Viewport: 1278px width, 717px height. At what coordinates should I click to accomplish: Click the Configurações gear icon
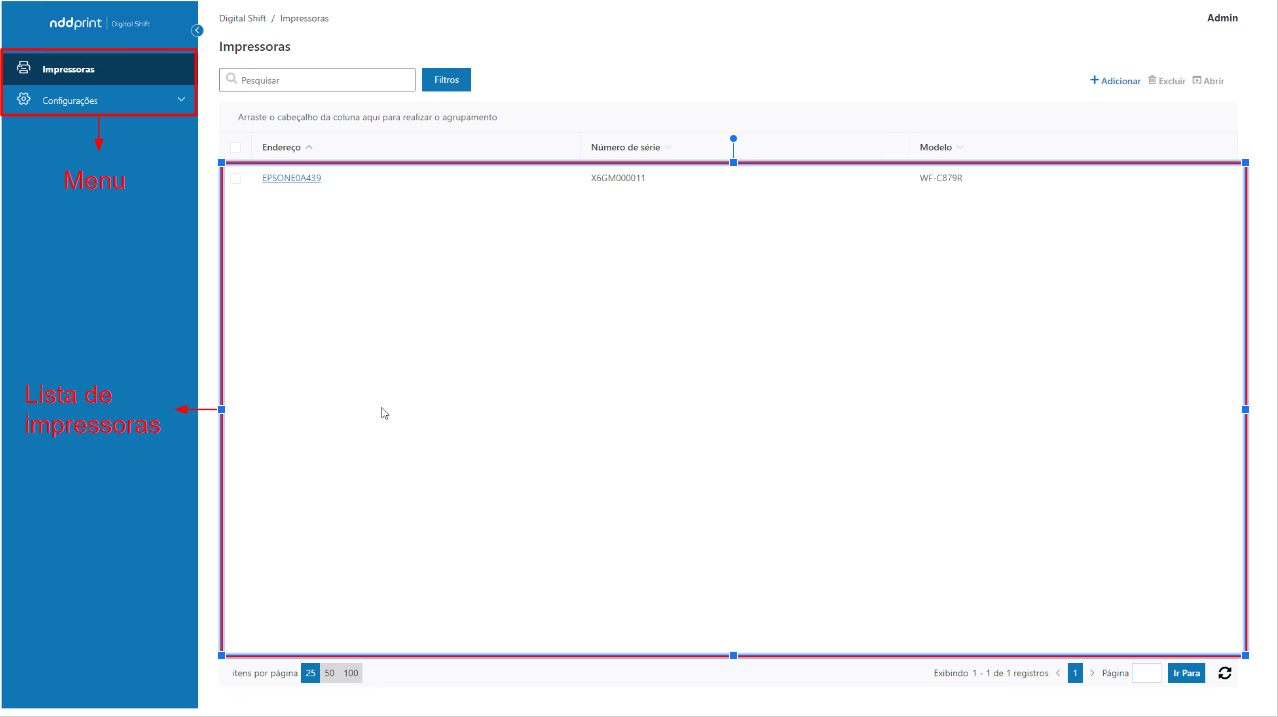point(24,100)
